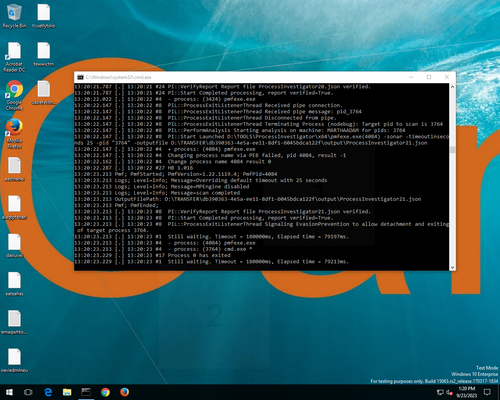Click 'Elapsed time = 79197ms' log line
The width and height of the screenshot is (500, 400).
(211, 237)
